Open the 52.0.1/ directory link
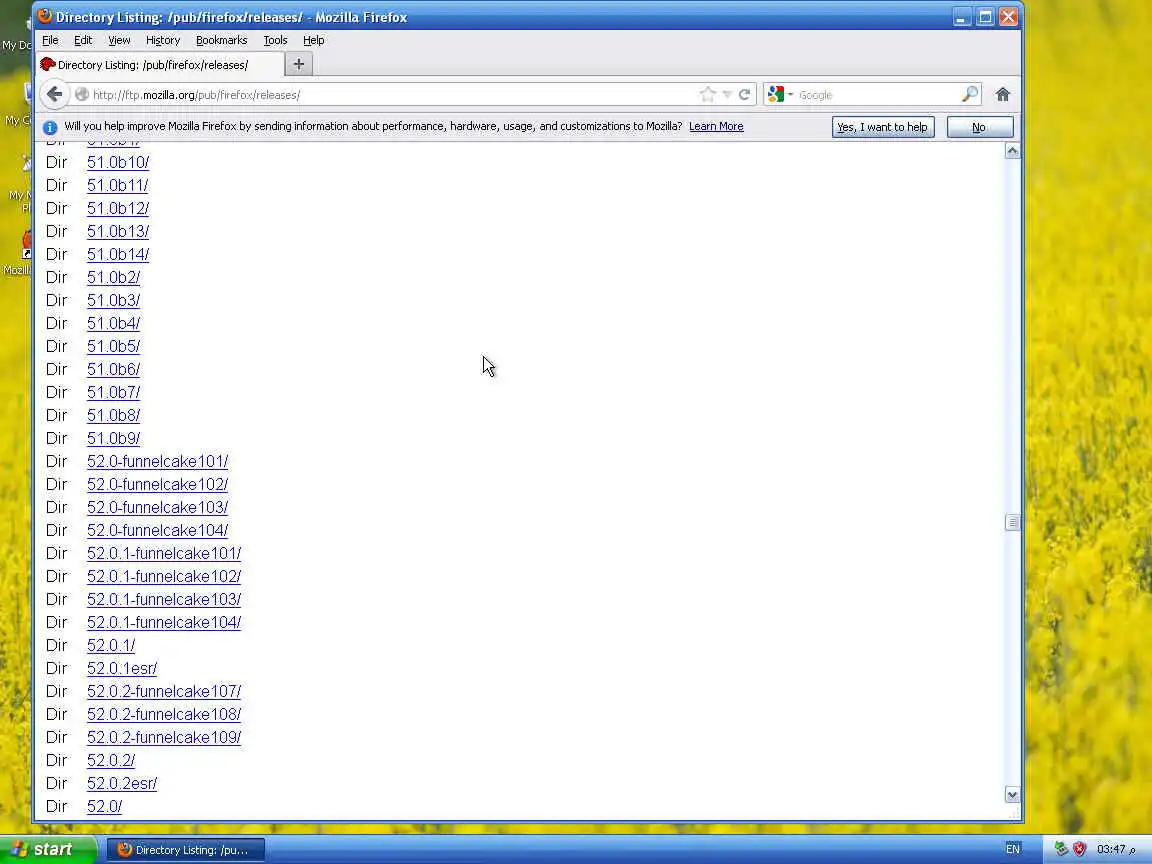Screen dimensions: 1152x864 pos(111,646)
